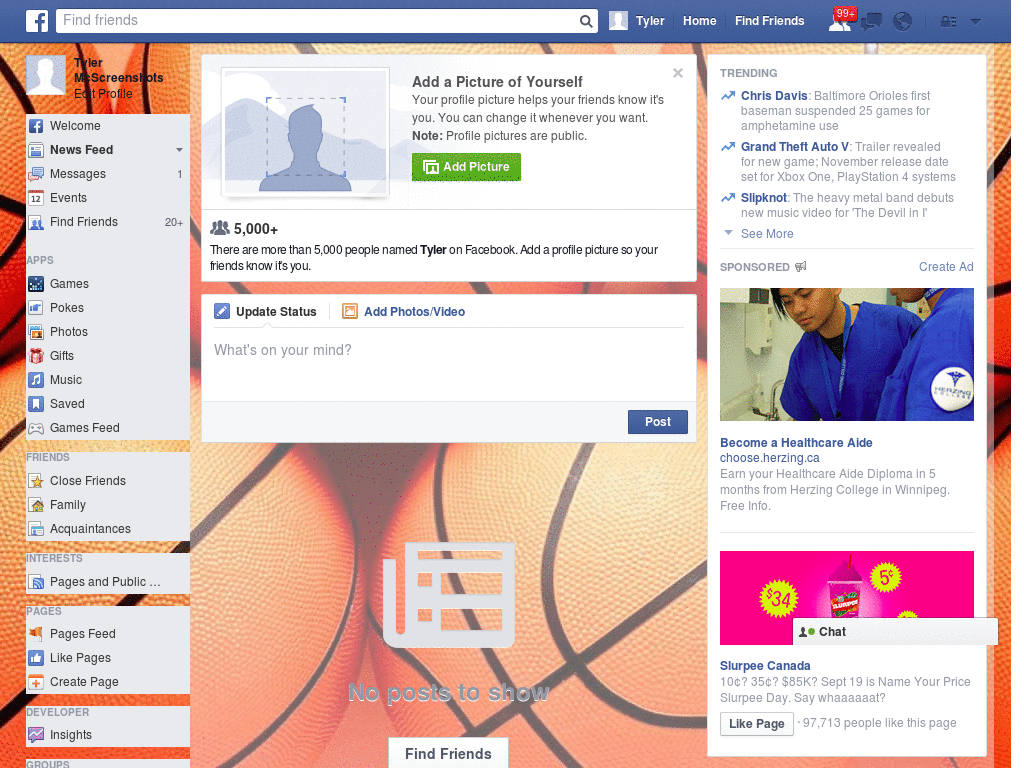Open Events calendar icon
The height and width of the screenshot is (768, 1024).
(x=36, y=199)
